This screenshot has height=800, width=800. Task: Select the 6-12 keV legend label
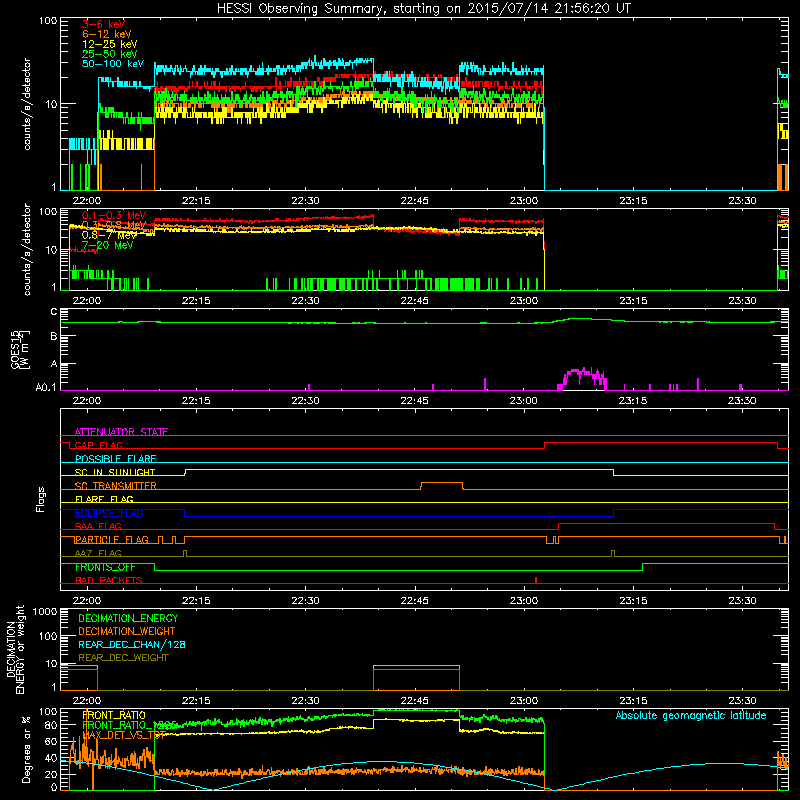pyautogui.click(x=106, y=34)
